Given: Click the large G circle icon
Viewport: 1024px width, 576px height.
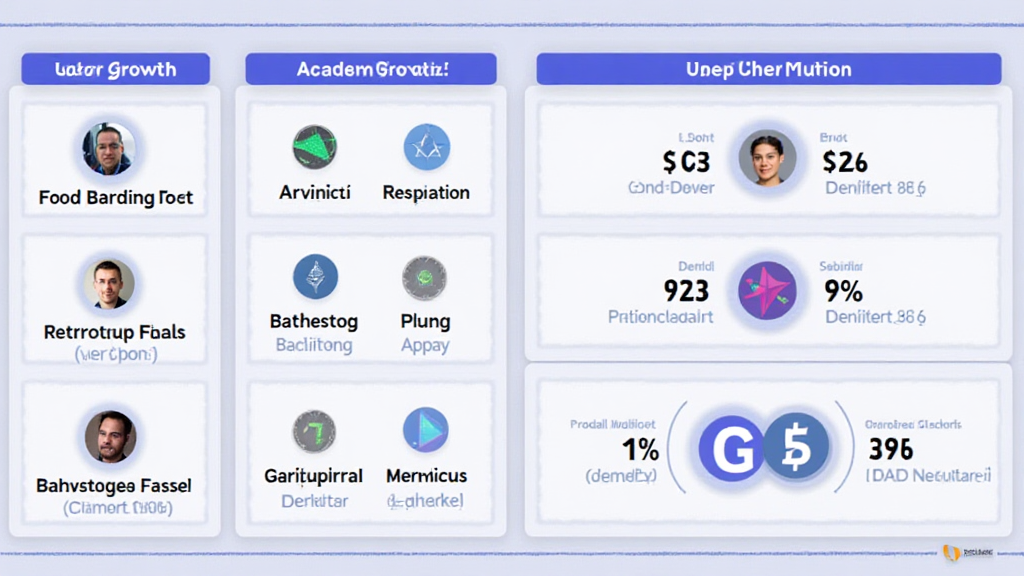Looking at the screenshot, I should coord(731,447).
